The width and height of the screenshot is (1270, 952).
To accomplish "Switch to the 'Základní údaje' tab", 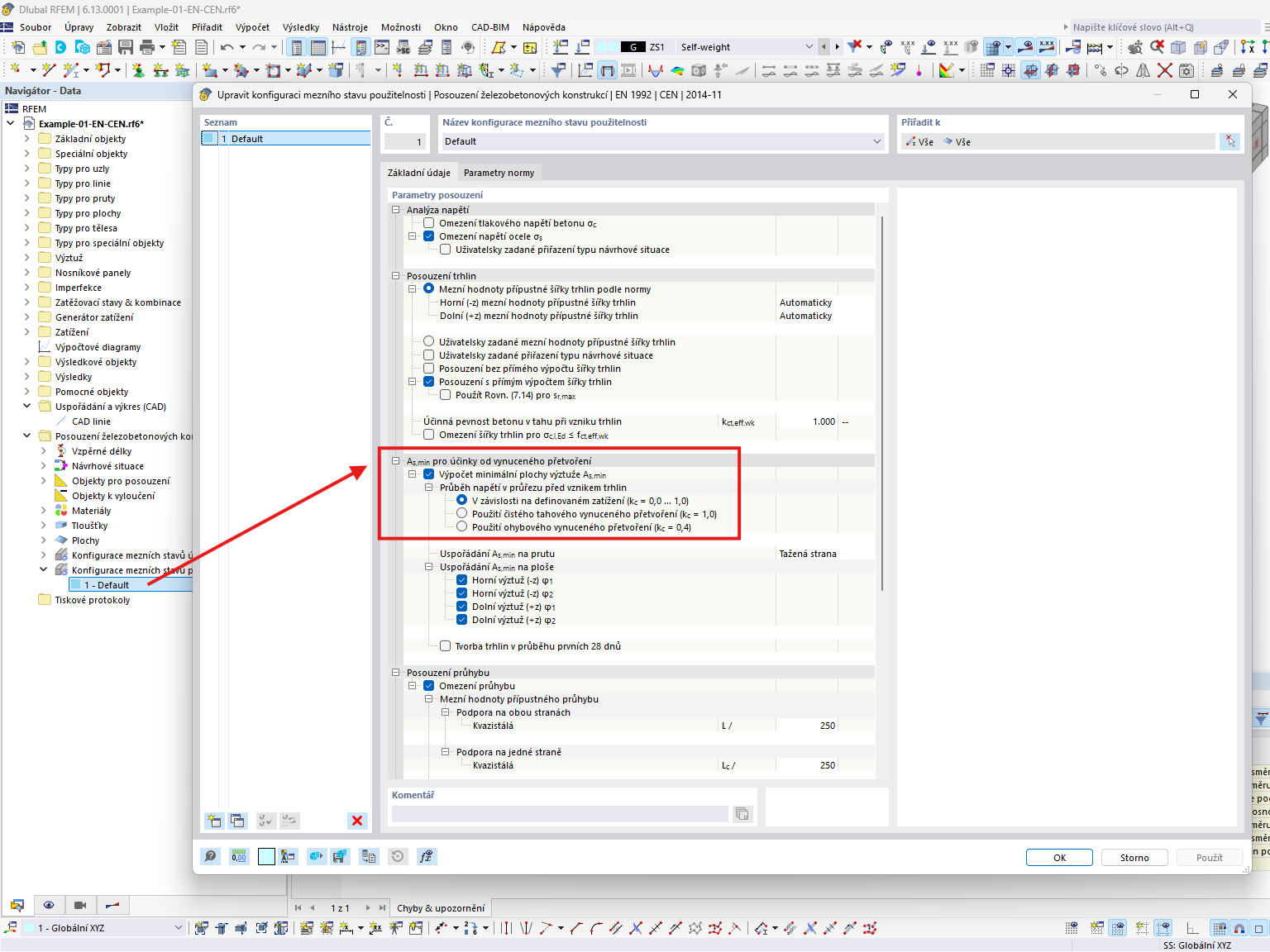I will (x=419, y=173).
